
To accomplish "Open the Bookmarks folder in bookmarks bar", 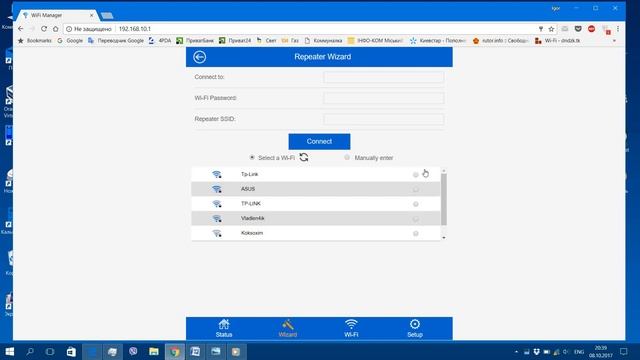I will coord(35,41).
